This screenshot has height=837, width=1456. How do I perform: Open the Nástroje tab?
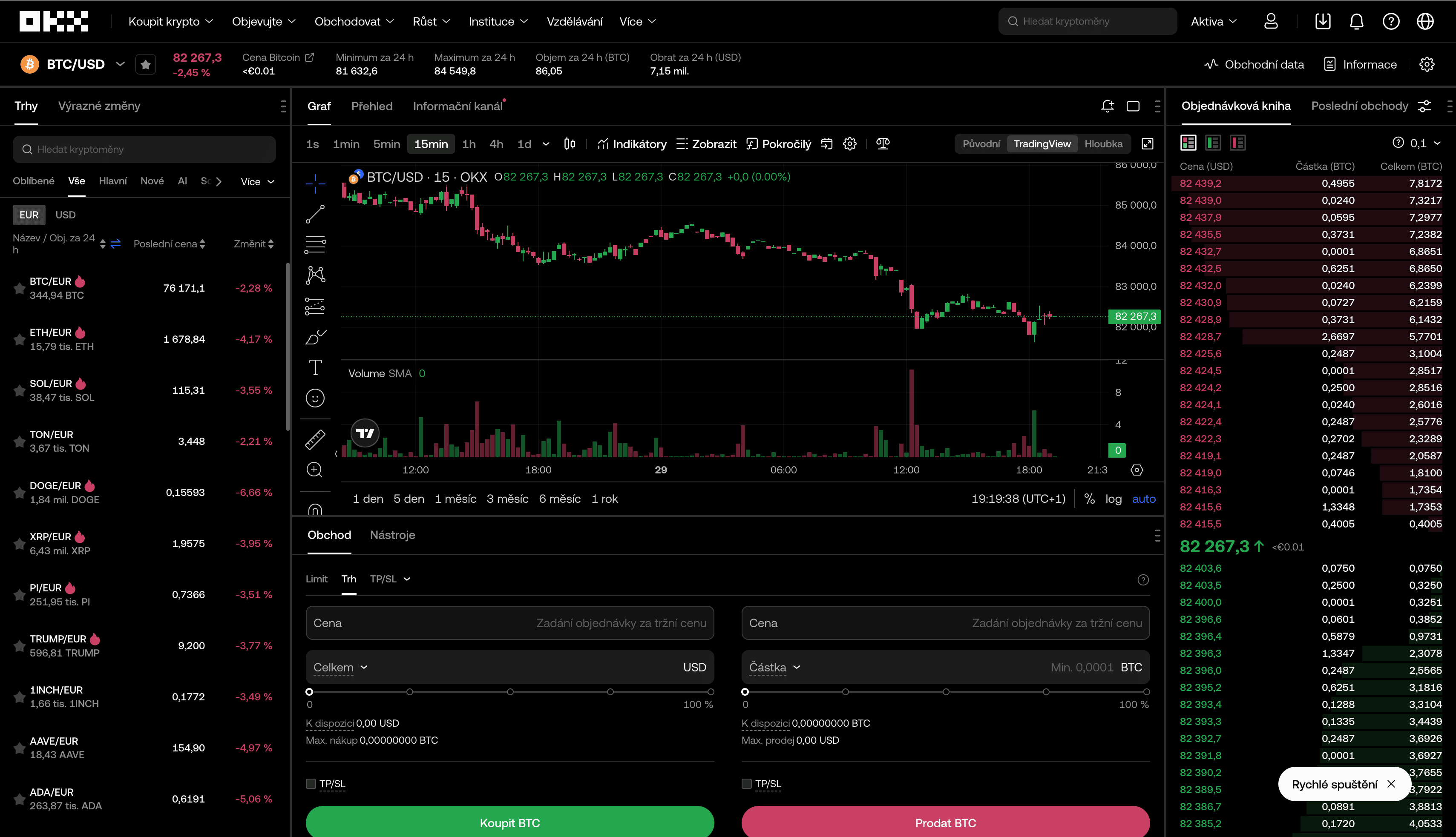(392, 535)
